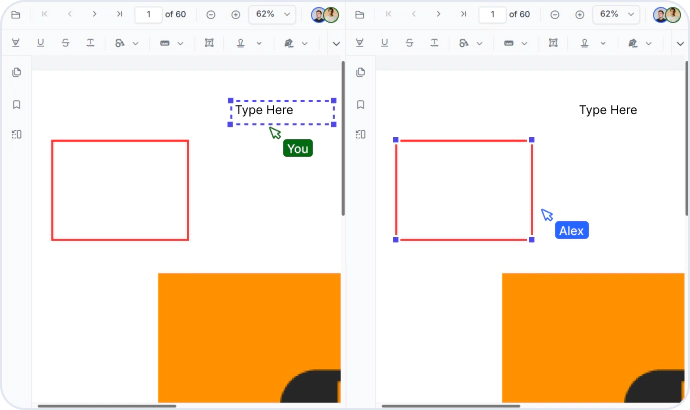Open the 62% zoom dropdown in right pane
690x410 pixels.
point(616,15)
